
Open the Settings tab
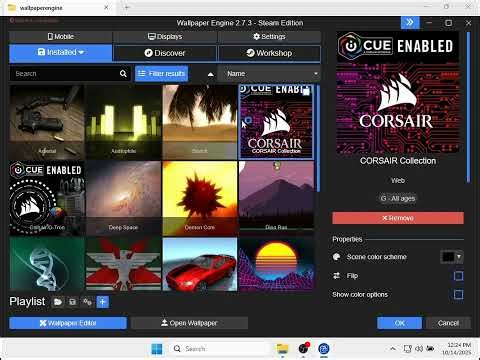click(x=269, y=36)
